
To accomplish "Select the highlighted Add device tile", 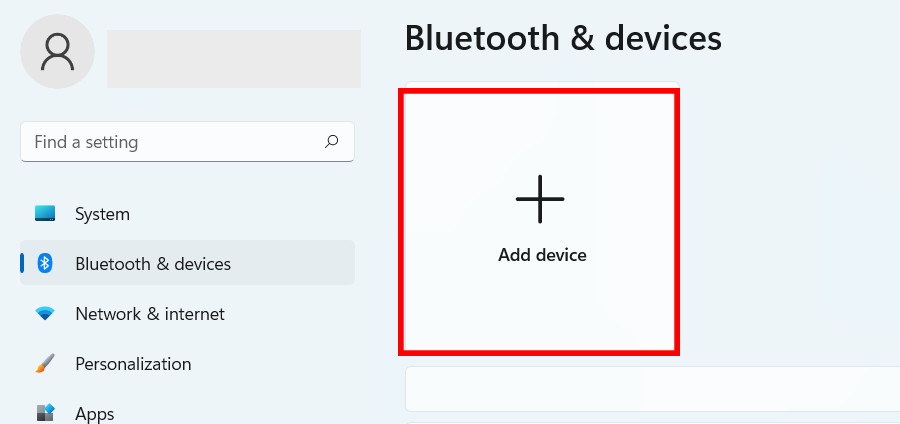I will coord(540,221).
